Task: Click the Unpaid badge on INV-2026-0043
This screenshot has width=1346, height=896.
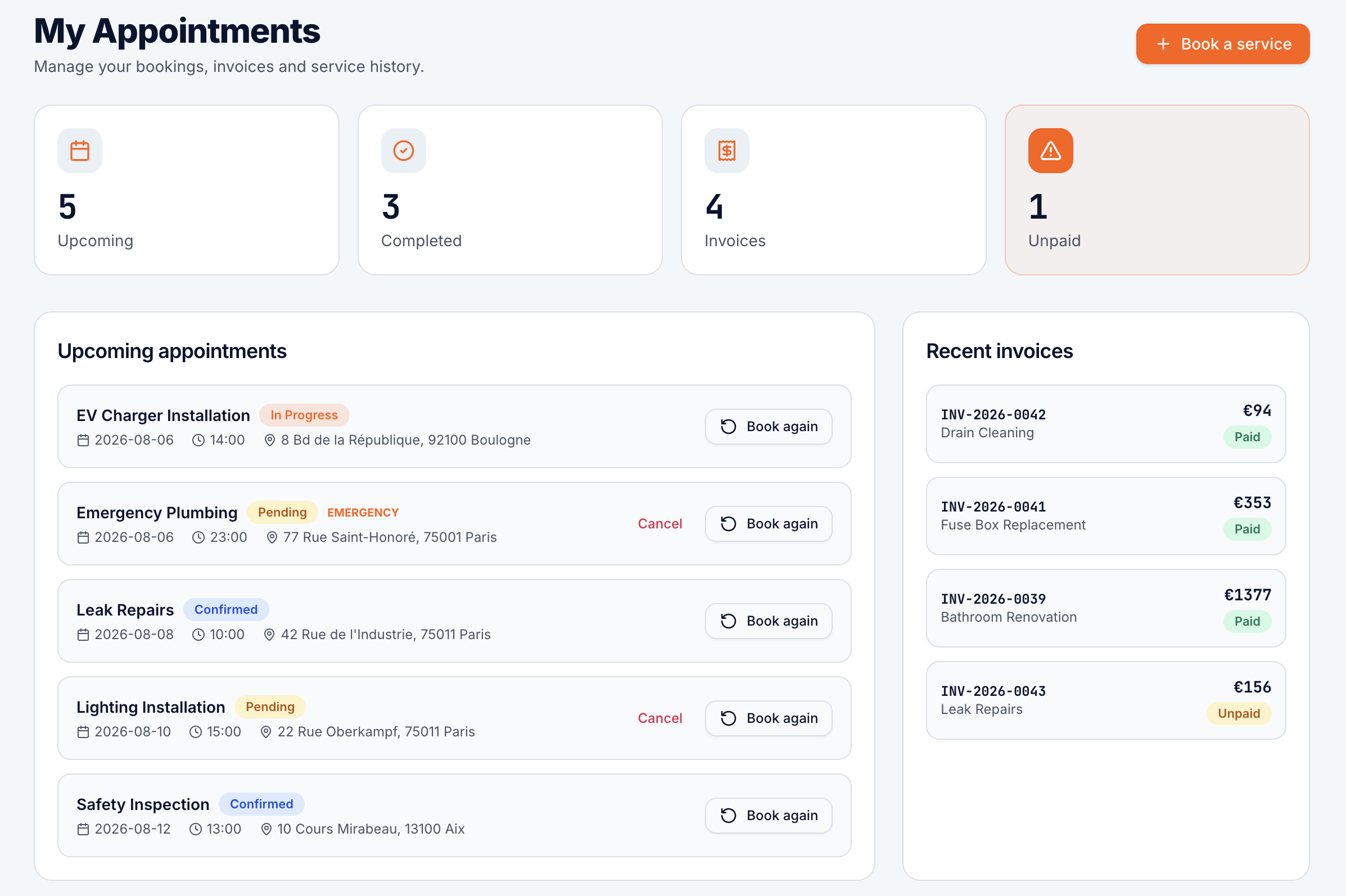Action: pyautogui.click(x=1239, y=713)
